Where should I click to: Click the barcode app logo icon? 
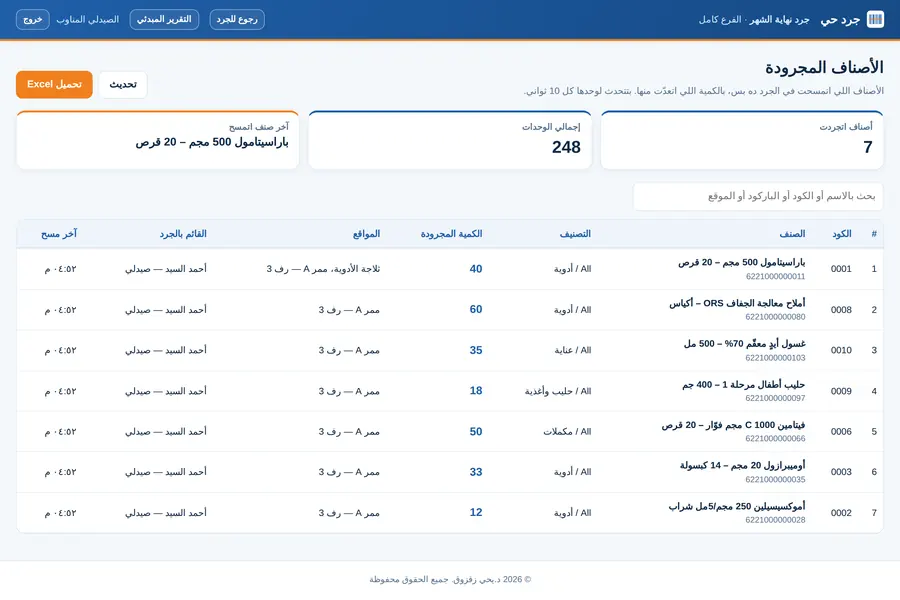(x=875, y=20)
